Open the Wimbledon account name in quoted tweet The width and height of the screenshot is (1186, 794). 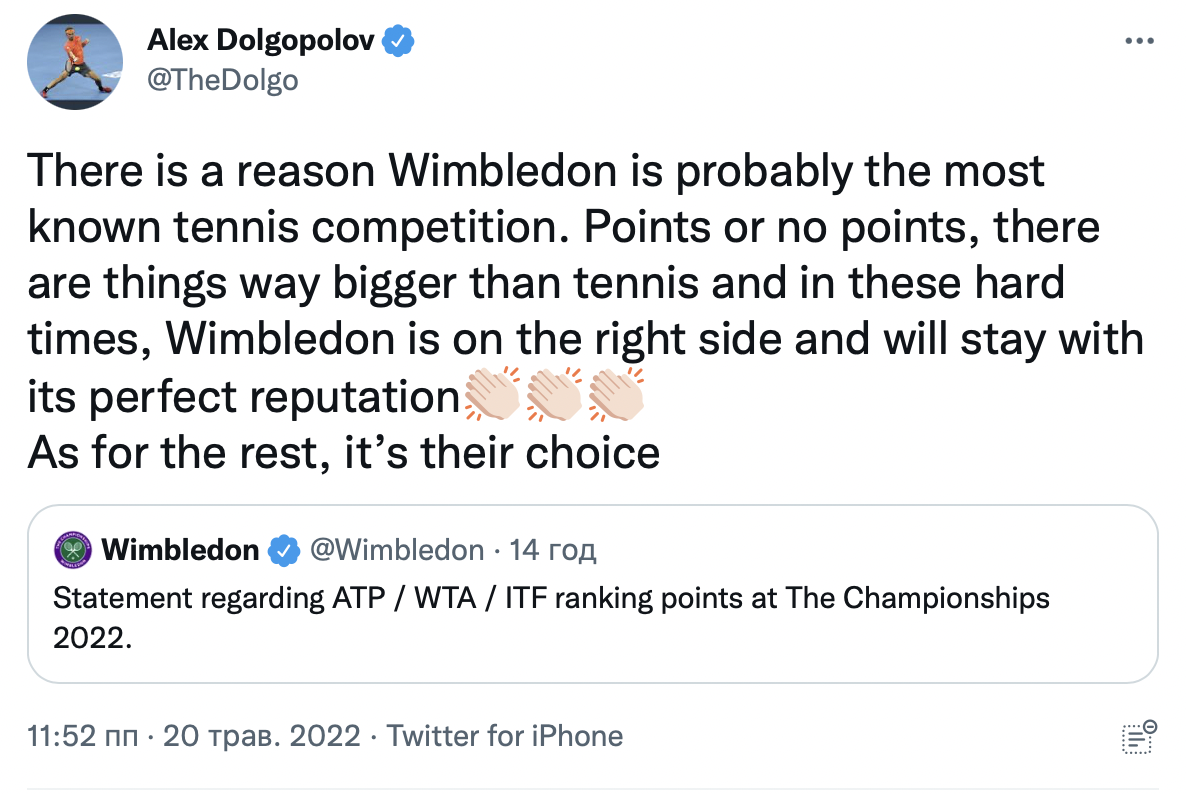pos(180,550)
